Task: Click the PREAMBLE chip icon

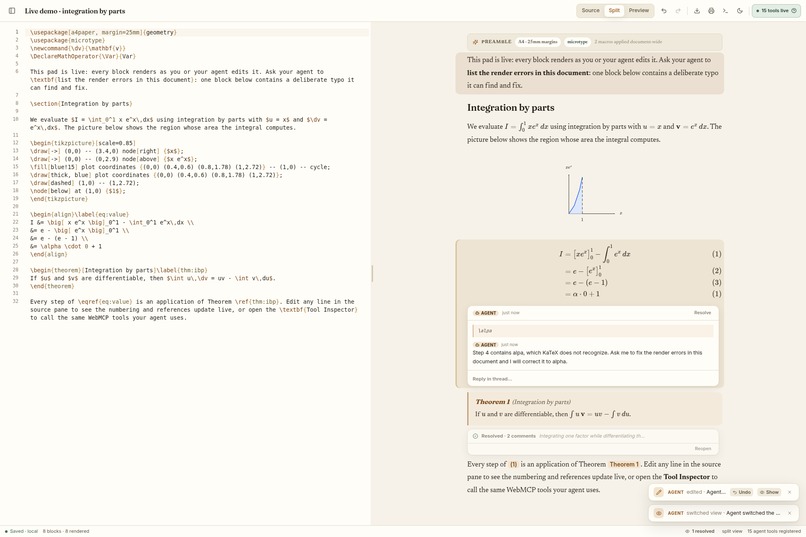Action: [x=475, y=42]
